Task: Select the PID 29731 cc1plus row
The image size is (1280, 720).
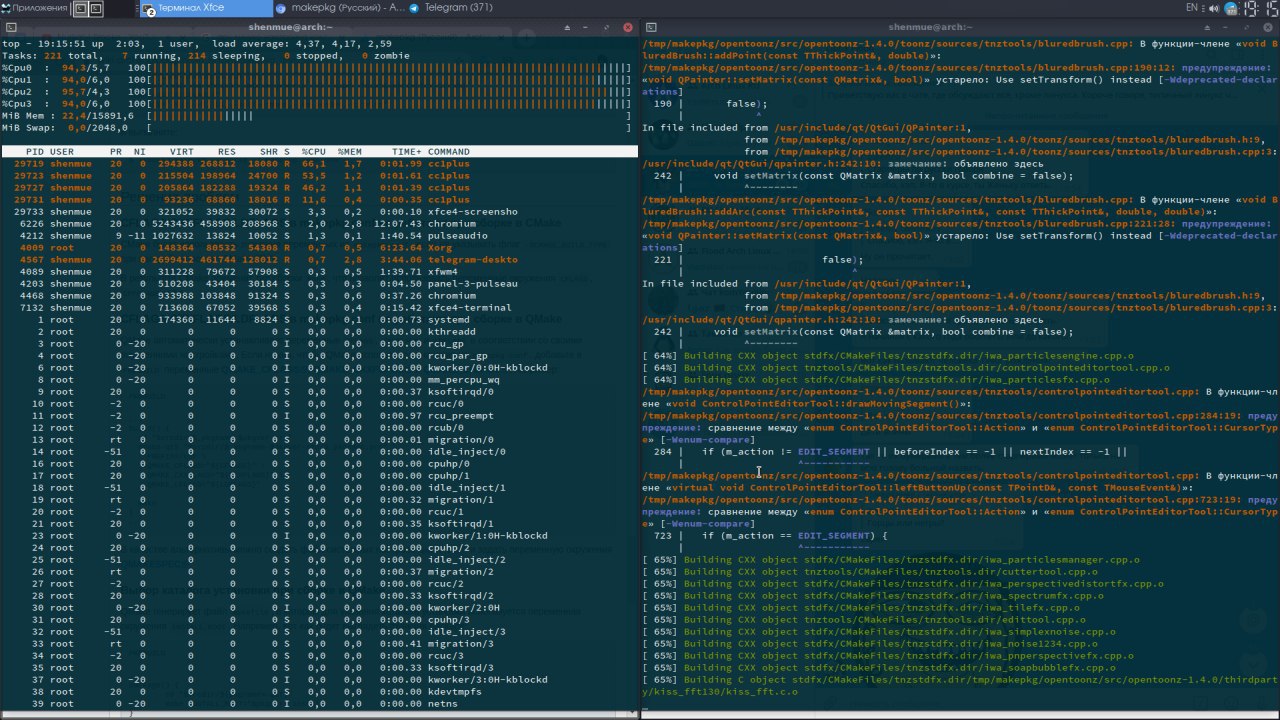Action: [319, 200]
